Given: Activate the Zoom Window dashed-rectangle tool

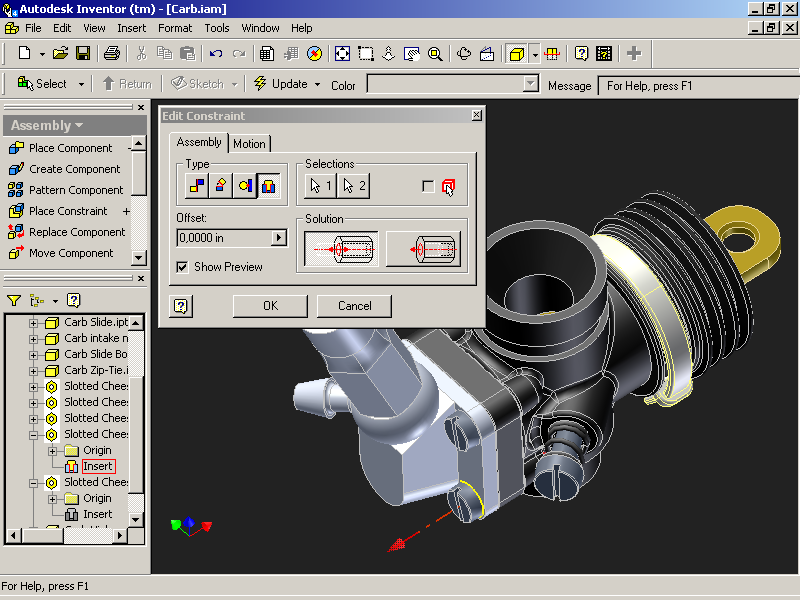Looking at the screenshot, I should (x=366, y=53).
